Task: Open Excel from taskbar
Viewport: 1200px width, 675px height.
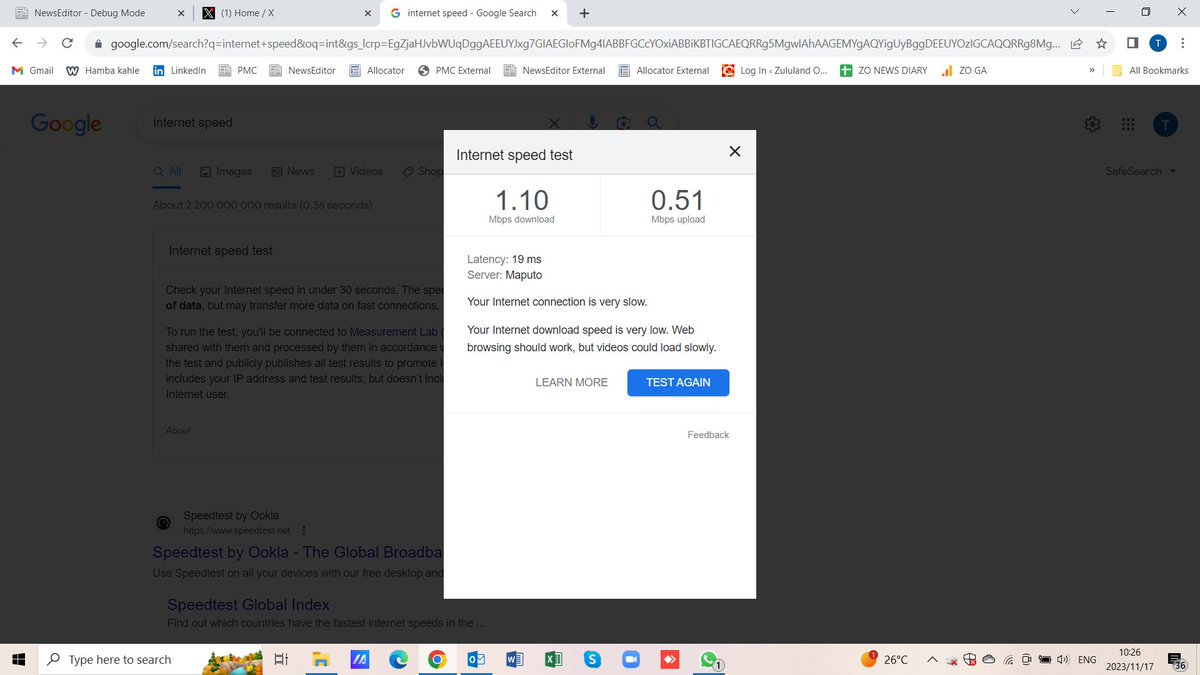Action: tap(552, 659)
